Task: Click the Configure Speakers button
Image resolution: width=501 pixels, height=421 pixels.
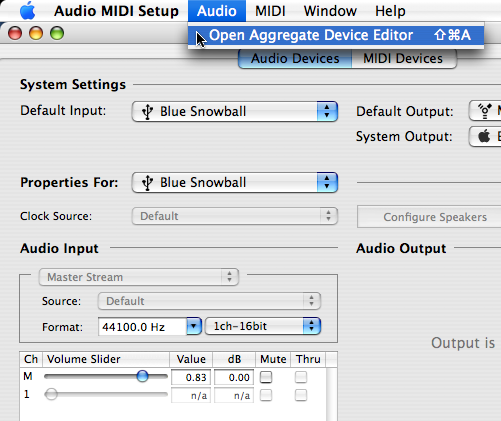Action: pyautogui.click(x=429, y=217)
